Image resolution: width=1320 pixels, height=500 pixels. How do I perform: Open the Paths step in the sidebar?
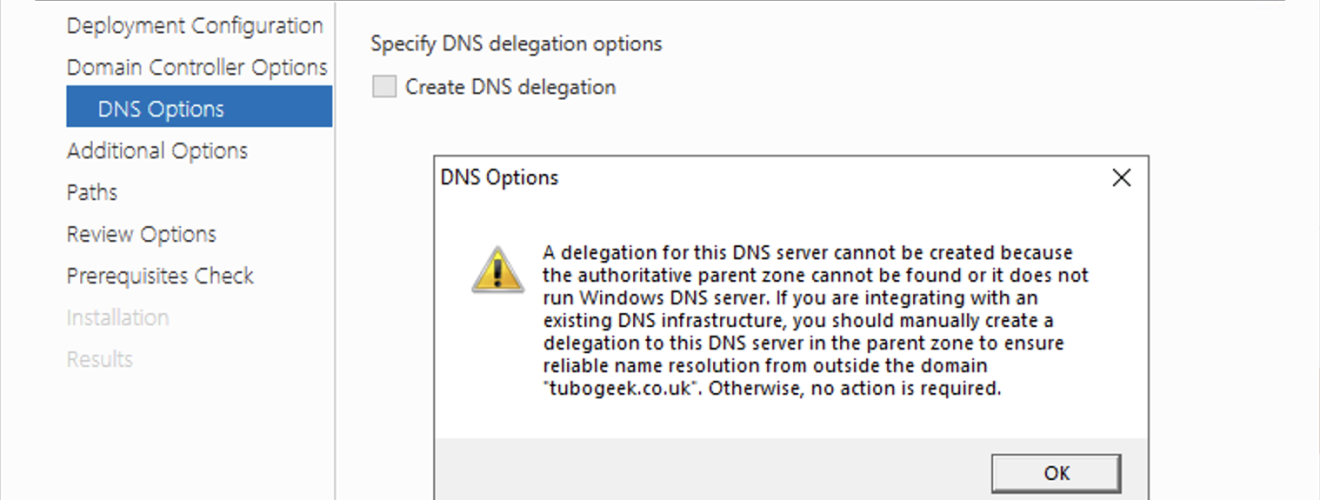(92, 192)
